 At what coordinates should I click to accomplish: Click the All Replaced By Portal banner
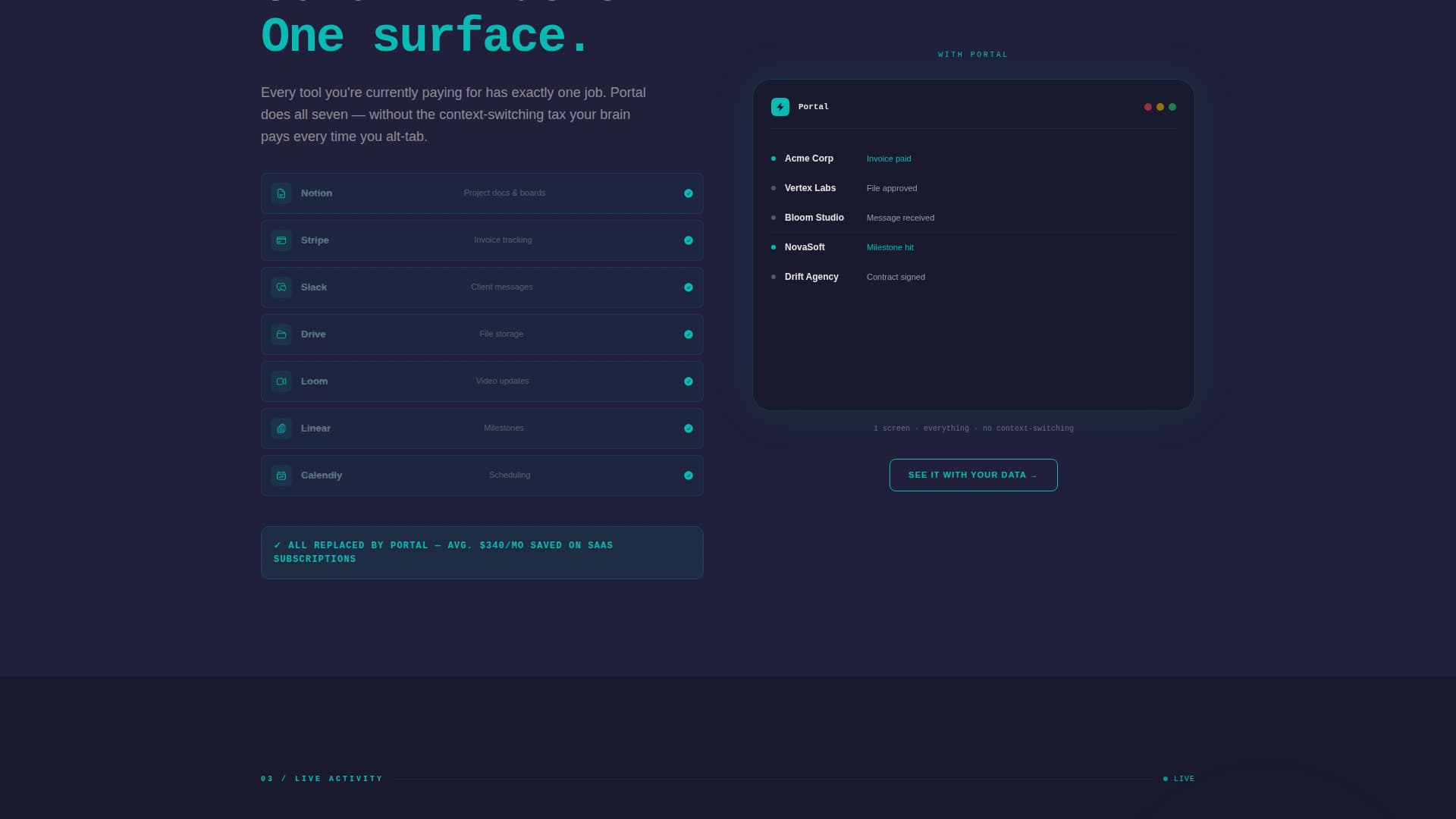pyautogui.click(x=482, y=553)
